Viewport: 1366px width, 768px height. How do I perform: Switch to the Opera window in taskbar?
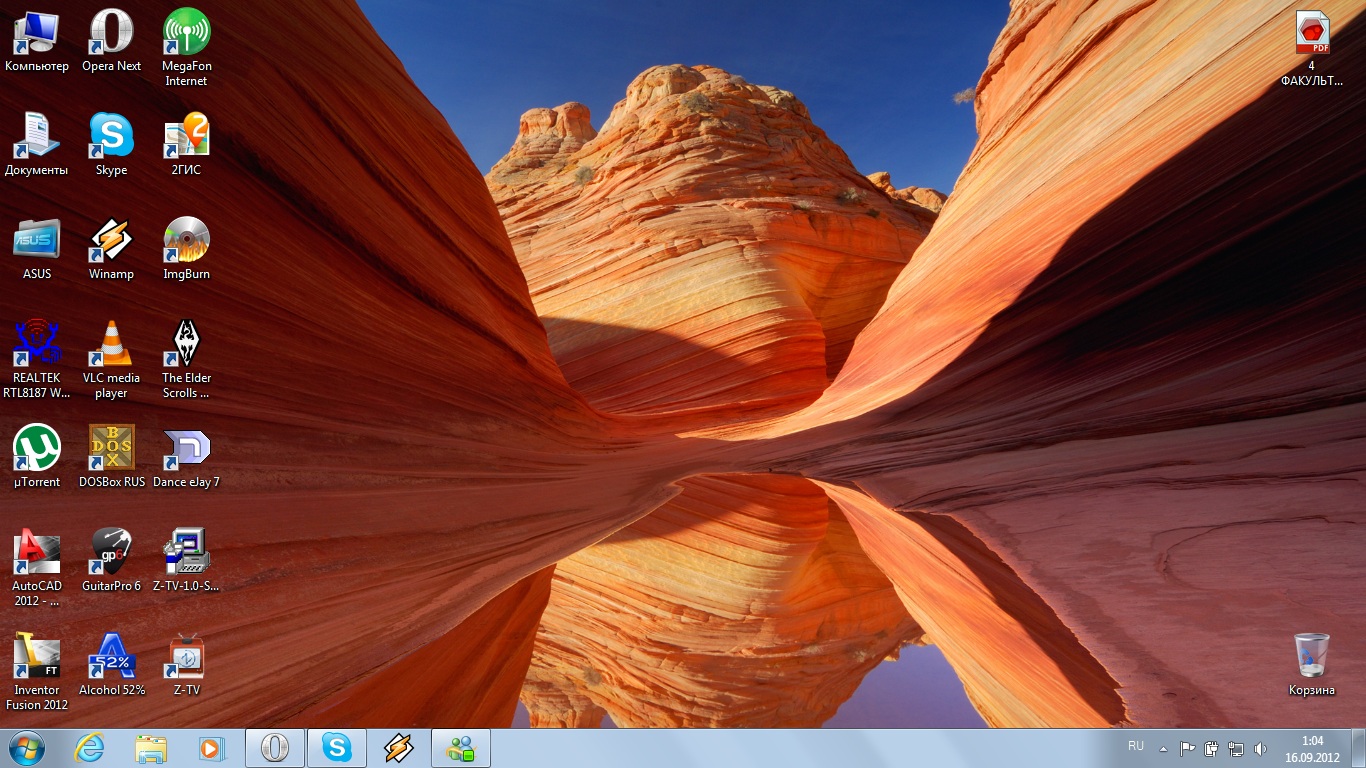coord(275,748)
